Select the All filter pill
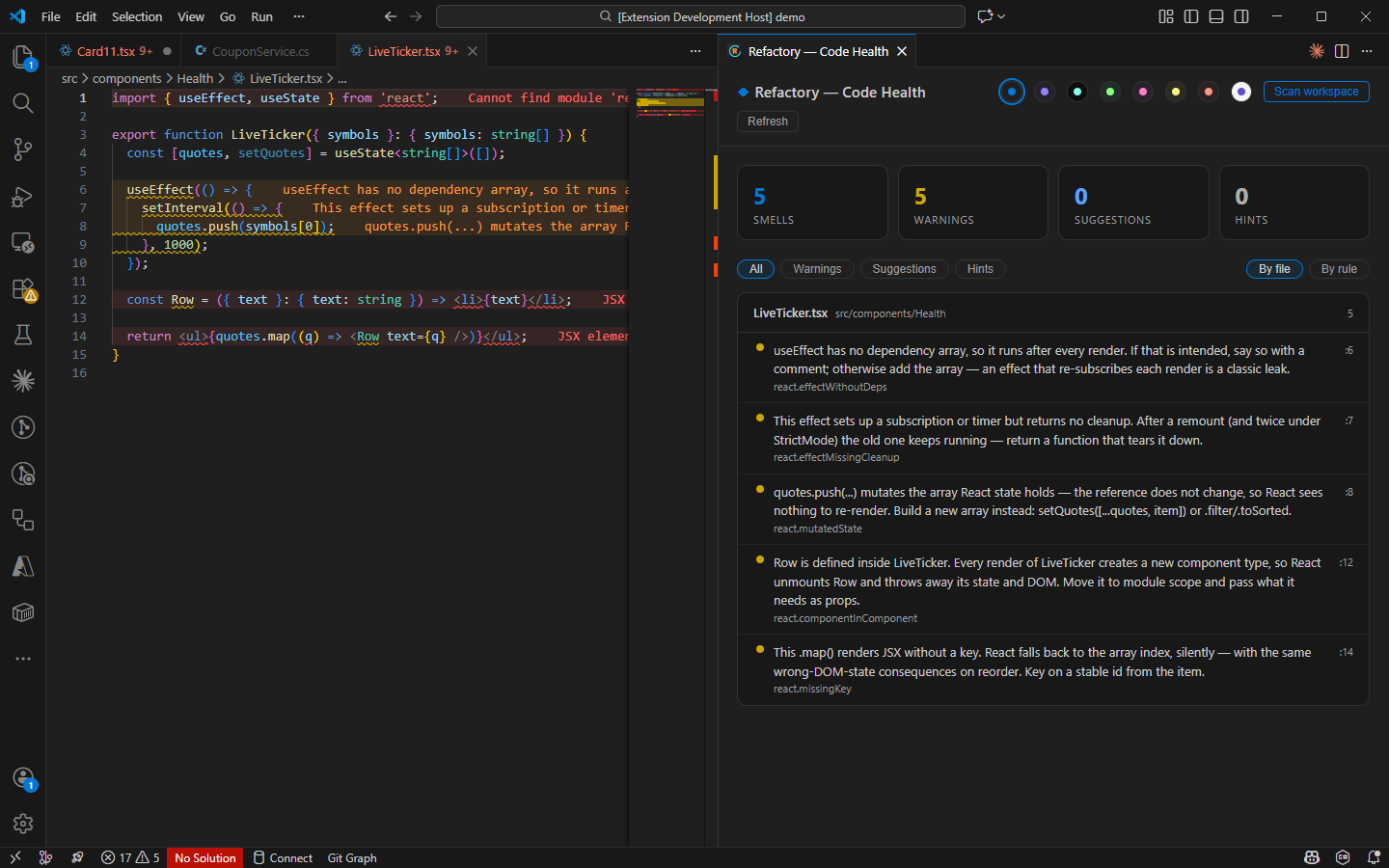 point(756,269)
